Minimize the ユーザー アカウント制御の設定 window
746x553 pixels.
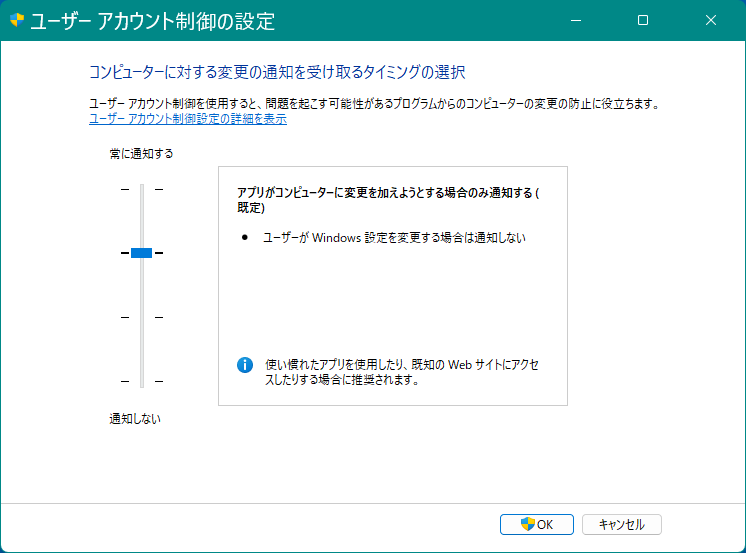576,20
